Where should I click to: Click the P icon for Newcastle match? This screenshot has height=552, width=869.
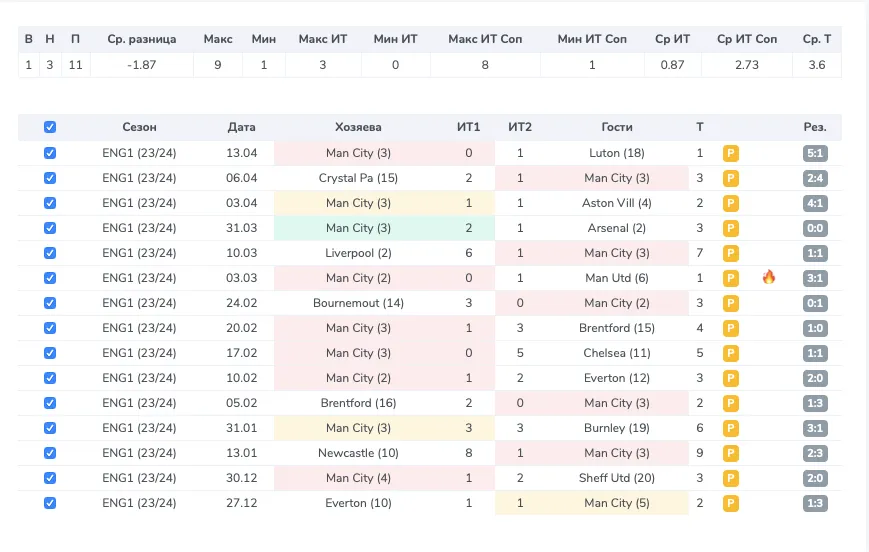(730, 453)
